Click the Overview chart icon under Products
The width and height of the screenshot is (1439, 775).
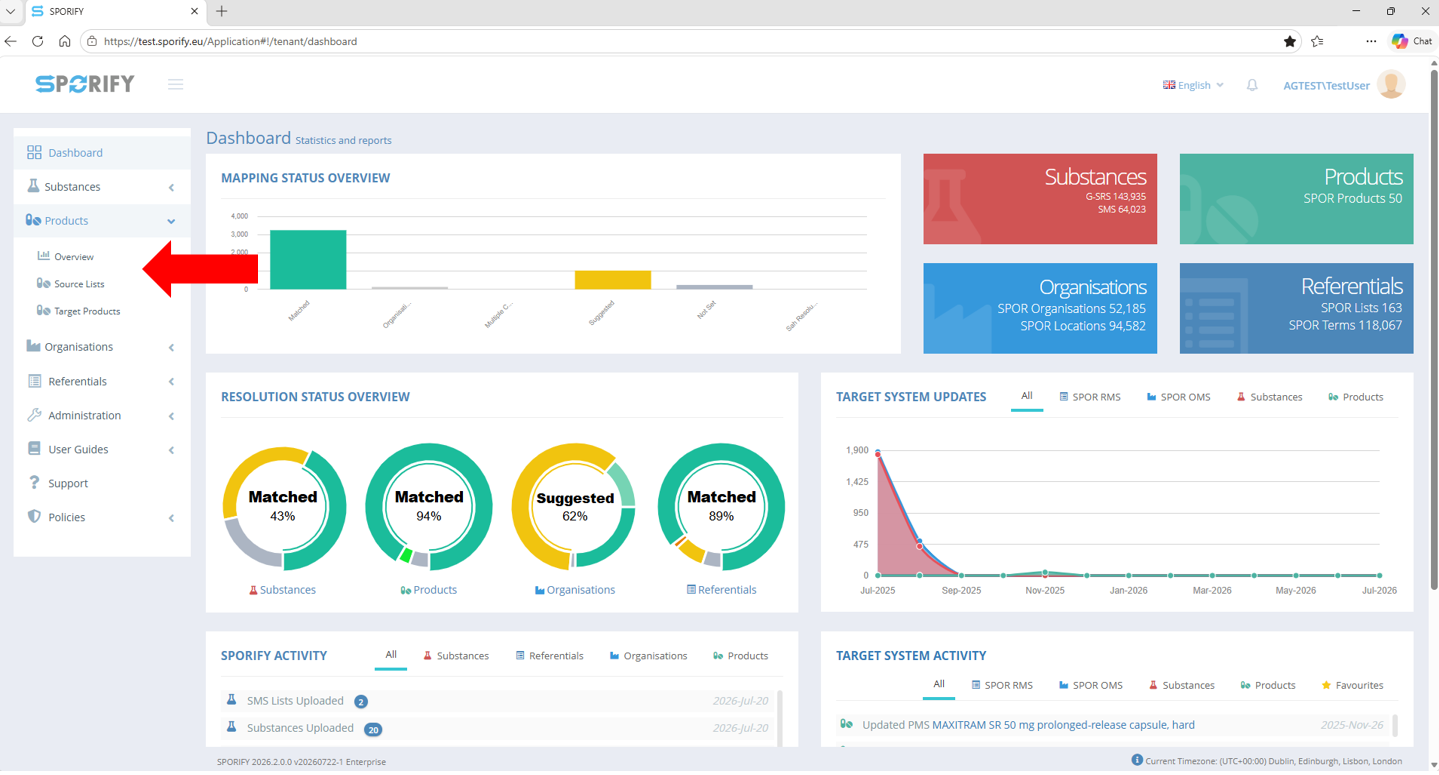[x=43, y=256]
